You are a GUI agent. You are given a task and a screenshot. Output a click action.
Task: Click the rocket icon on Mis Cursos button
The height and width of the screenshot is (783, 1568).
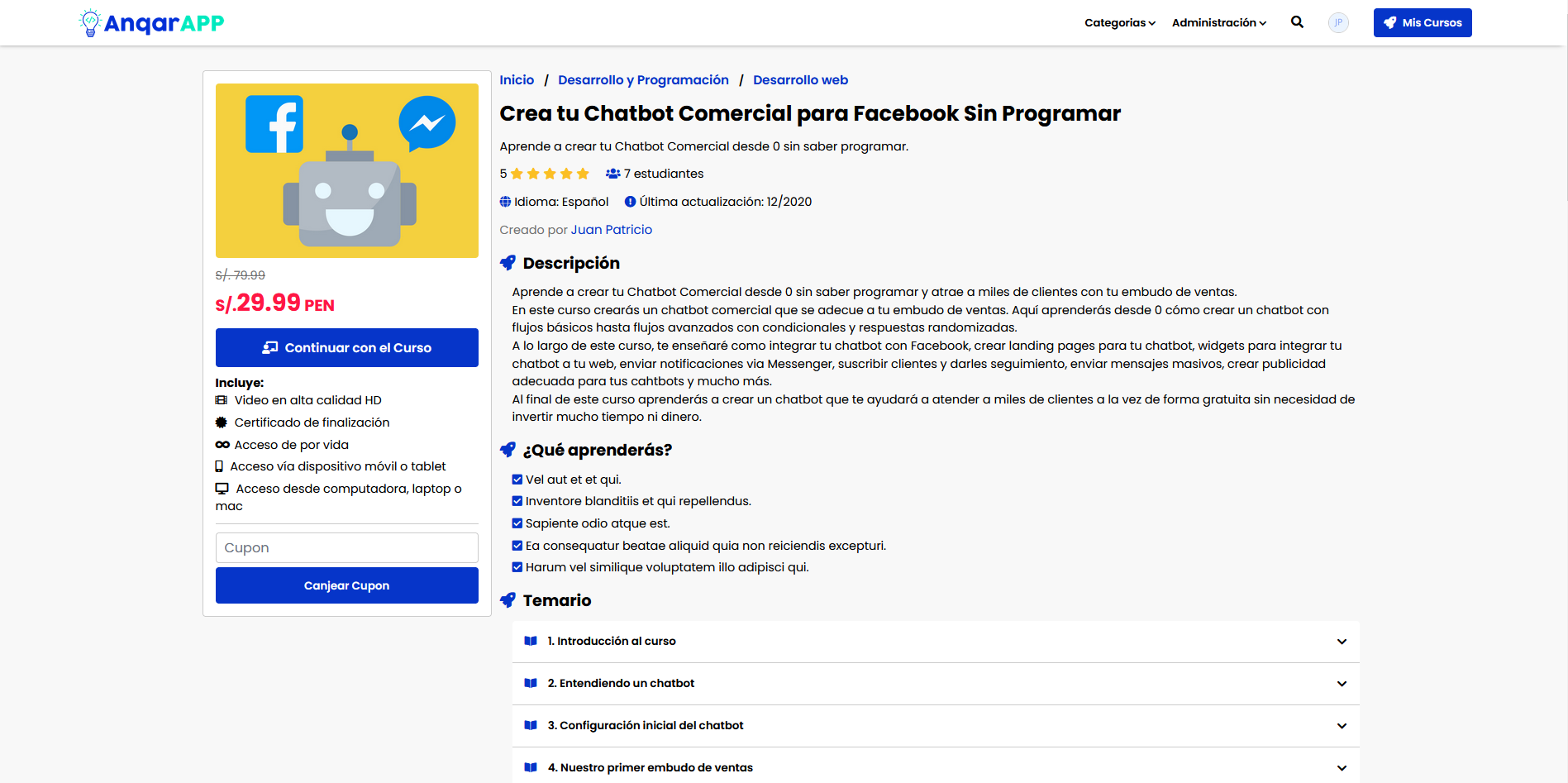pyautogui.click(x=1390, y=22)
